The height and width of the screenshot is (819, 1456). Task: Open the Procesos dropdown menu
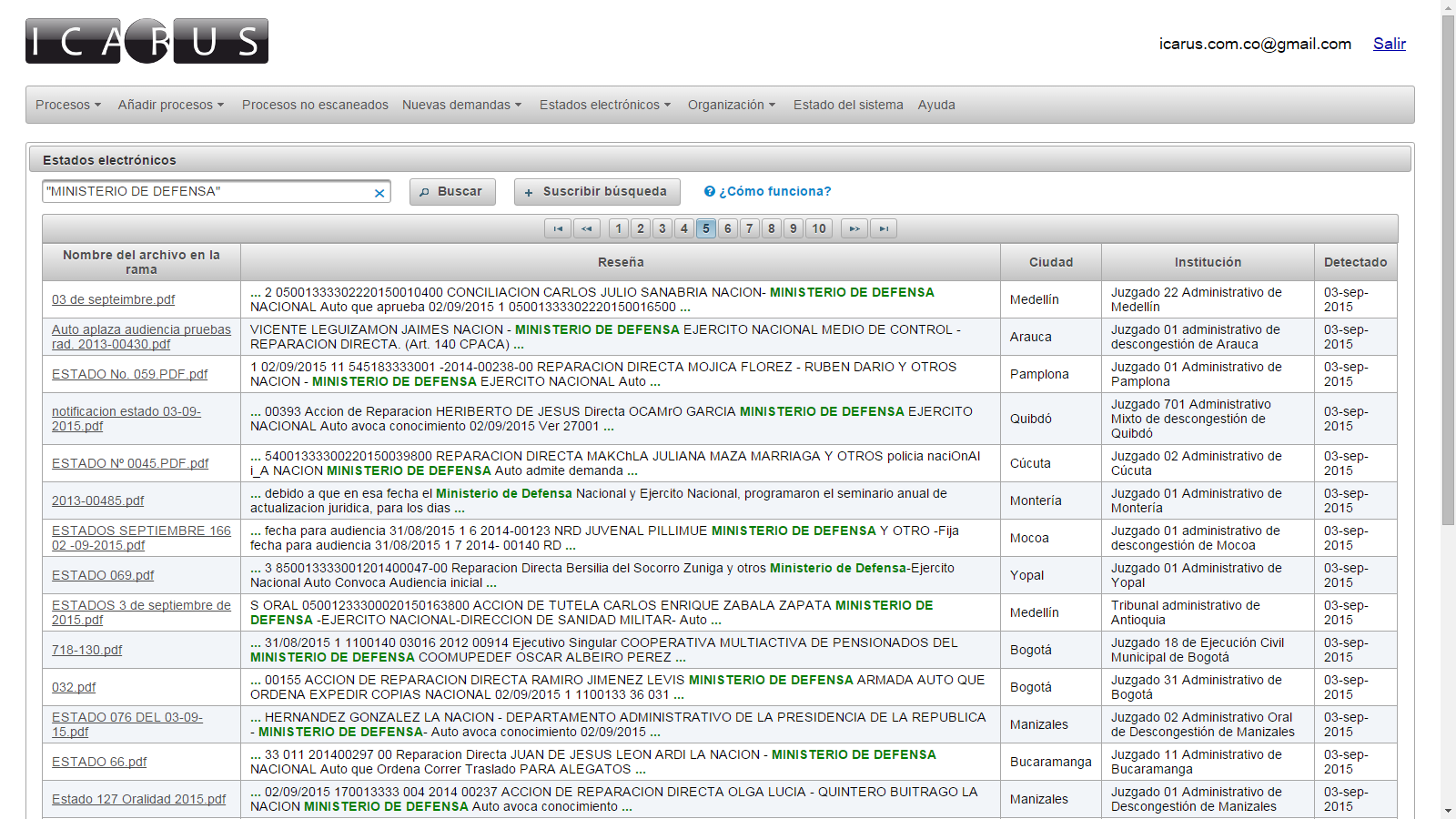click(68, 105)
